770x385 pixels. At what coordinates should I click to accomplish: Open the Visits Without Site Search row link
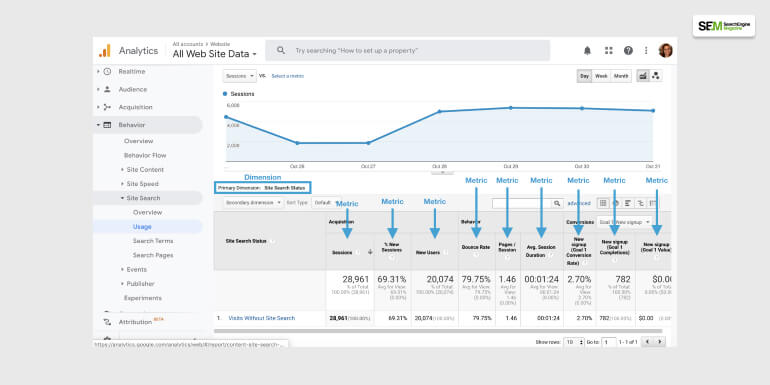[262, 318]
